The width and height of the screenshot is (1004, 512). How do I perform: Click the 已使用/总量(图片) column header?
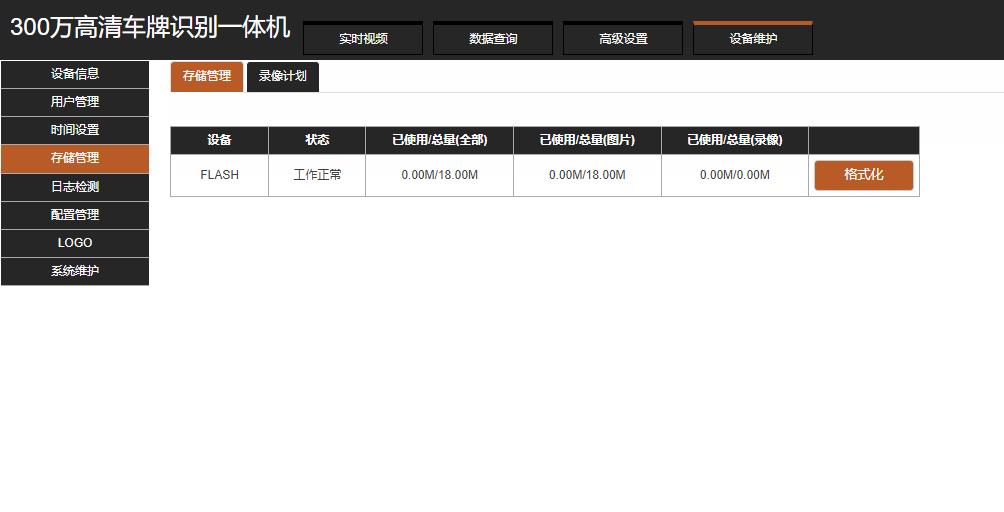(x=587, y=140)
